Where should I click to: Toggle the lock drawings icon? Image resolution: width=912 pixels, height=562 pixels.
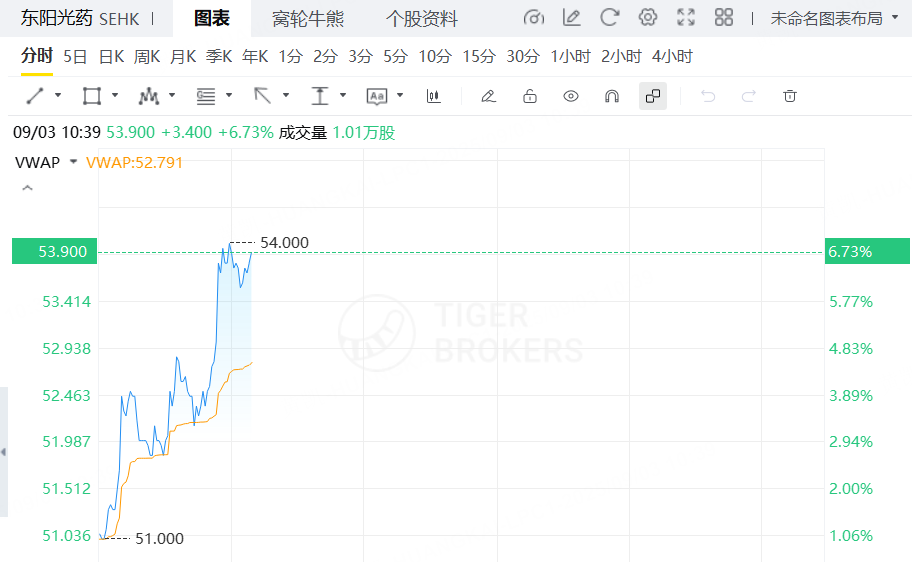pyautogui.click(x=530, y=96)
